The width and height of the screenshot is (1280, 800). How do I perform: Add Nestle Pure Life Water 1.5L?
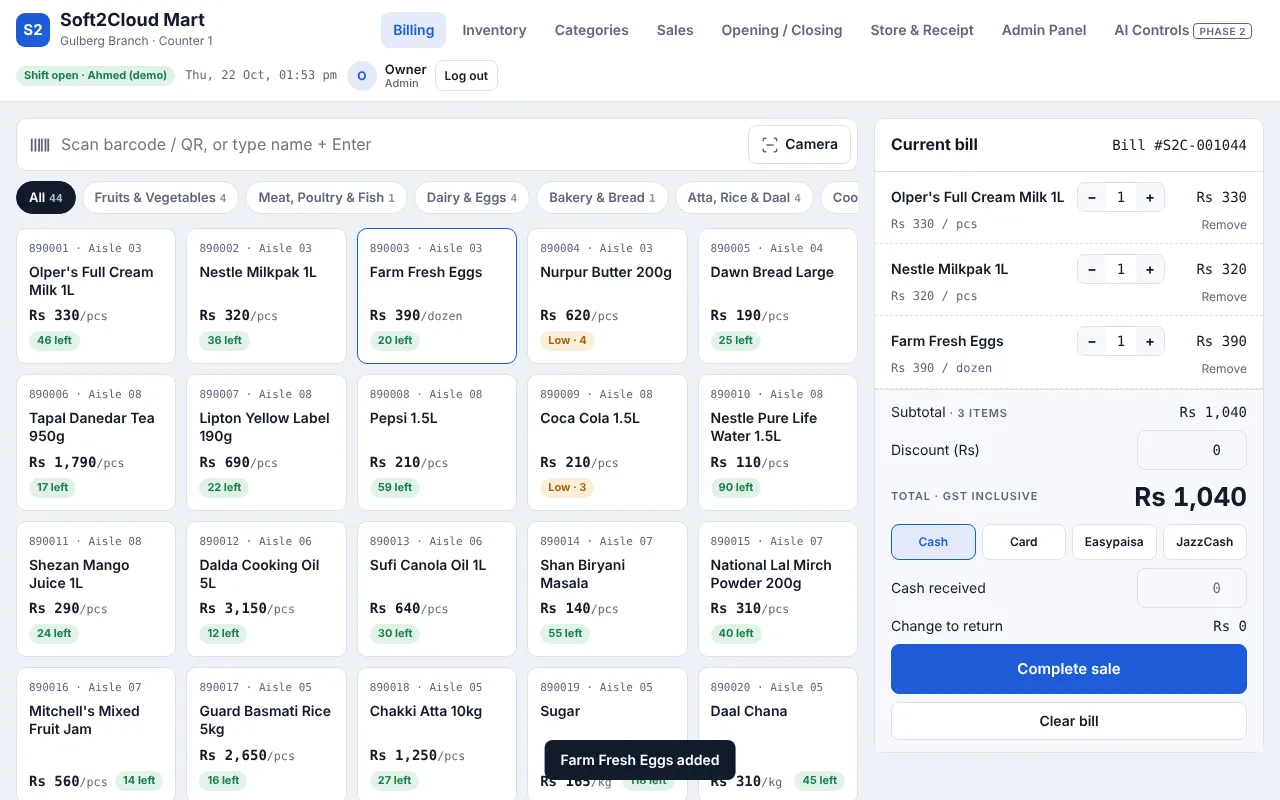(x=778, y=443)
